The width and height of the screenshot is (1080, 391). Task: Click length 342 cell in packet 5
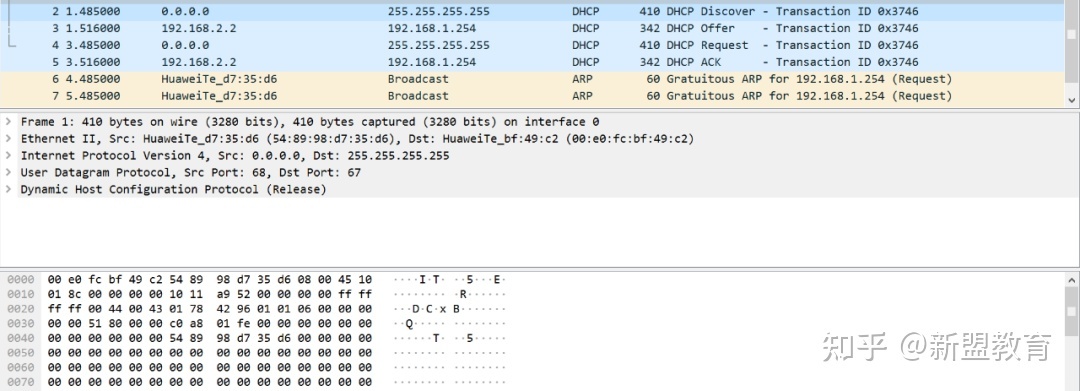pyautogui.click(x=650, y=62)
